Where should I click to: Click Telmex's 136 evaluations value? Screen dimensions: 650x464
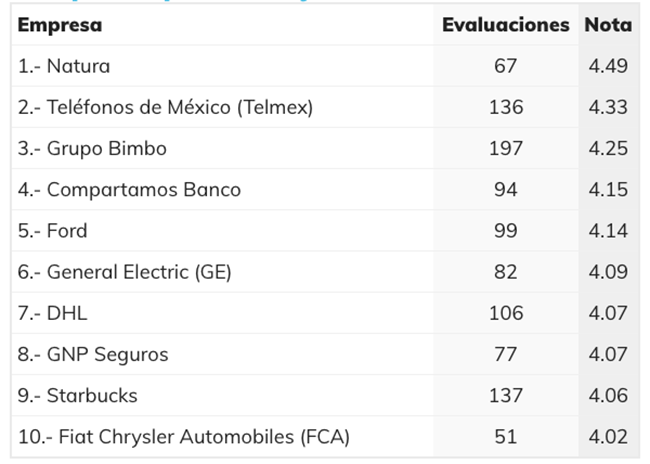coord(506,107)
